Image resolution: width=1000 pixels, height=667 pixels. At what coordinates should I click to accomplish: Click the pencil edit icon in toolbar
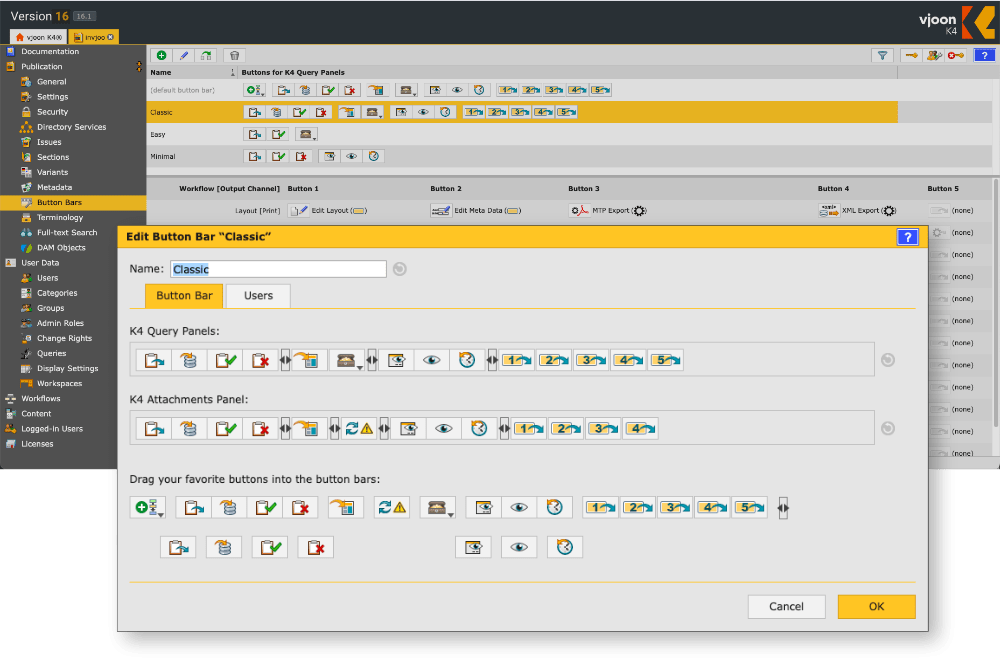coord(184,56)
